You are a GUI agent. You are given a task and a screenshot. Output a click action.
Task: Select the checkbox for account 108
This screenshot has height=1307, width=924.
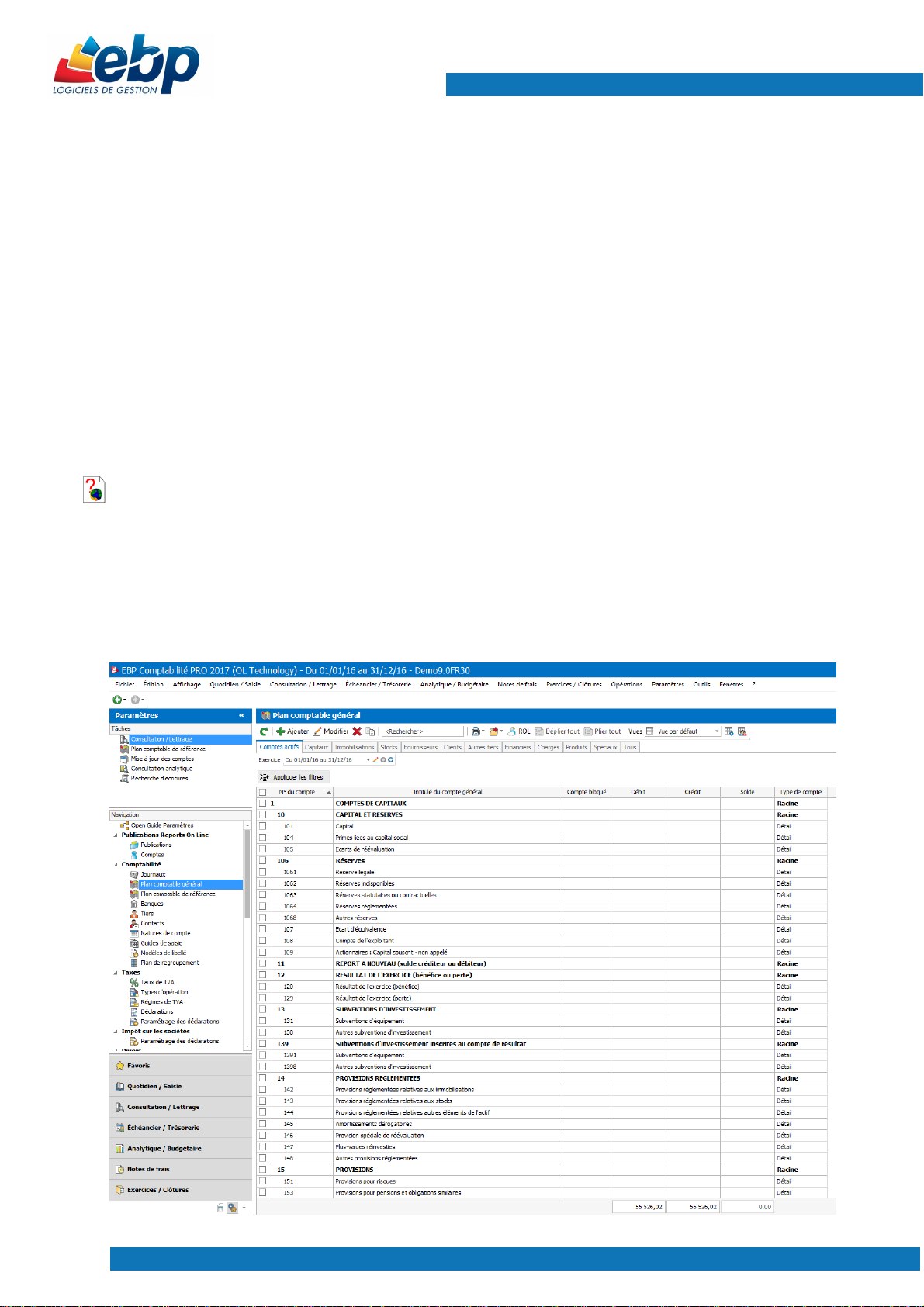(x=262, y=941)
